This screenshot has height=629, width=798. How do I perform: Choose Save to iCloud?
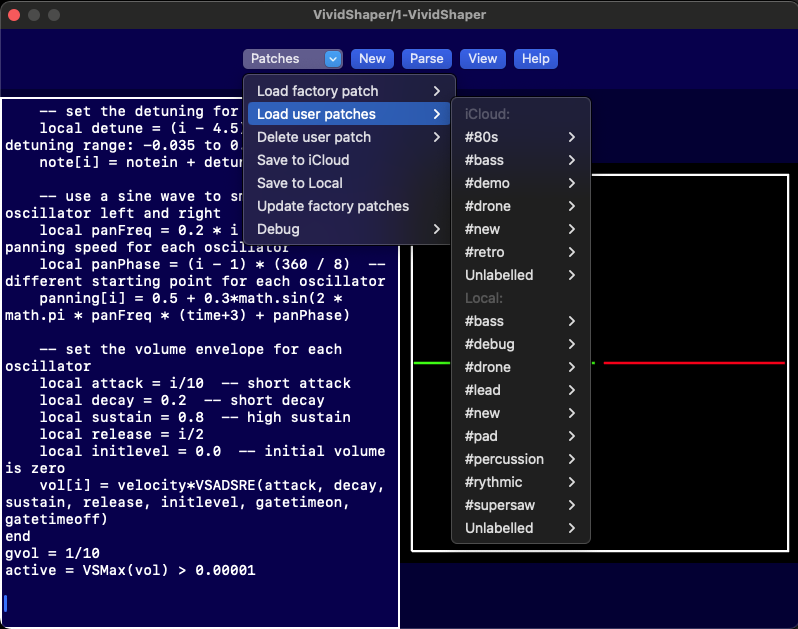(x=303, y=160)
